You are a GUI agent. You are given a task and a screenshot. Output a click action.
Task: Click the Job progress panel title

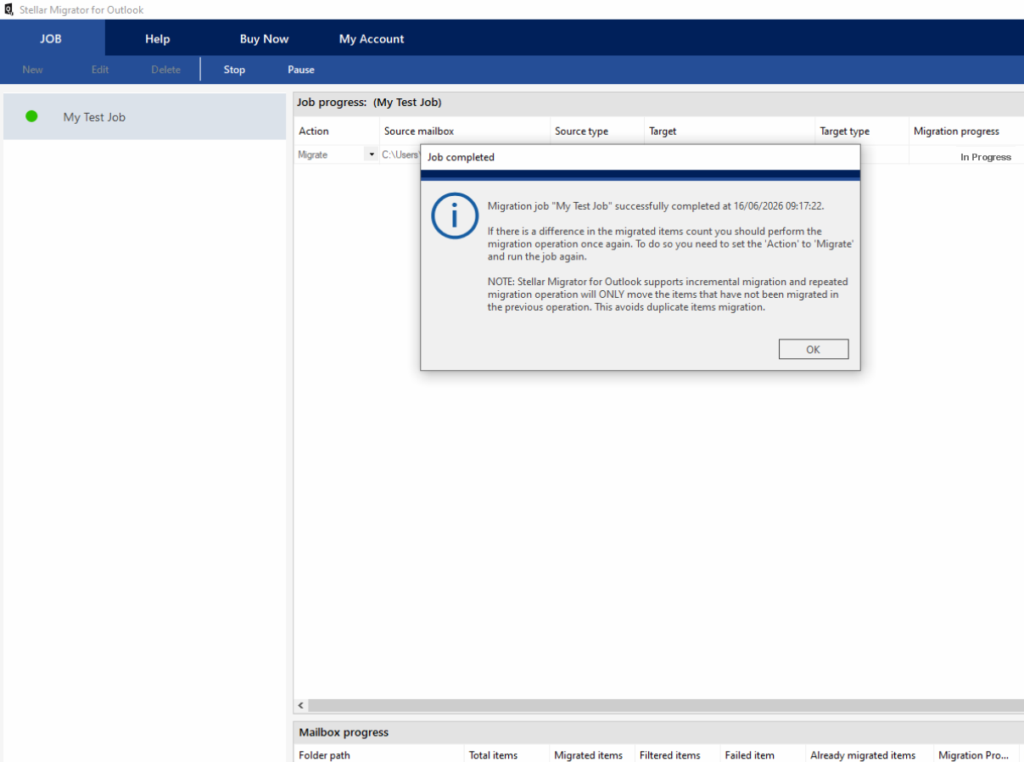tap(369, 102)
